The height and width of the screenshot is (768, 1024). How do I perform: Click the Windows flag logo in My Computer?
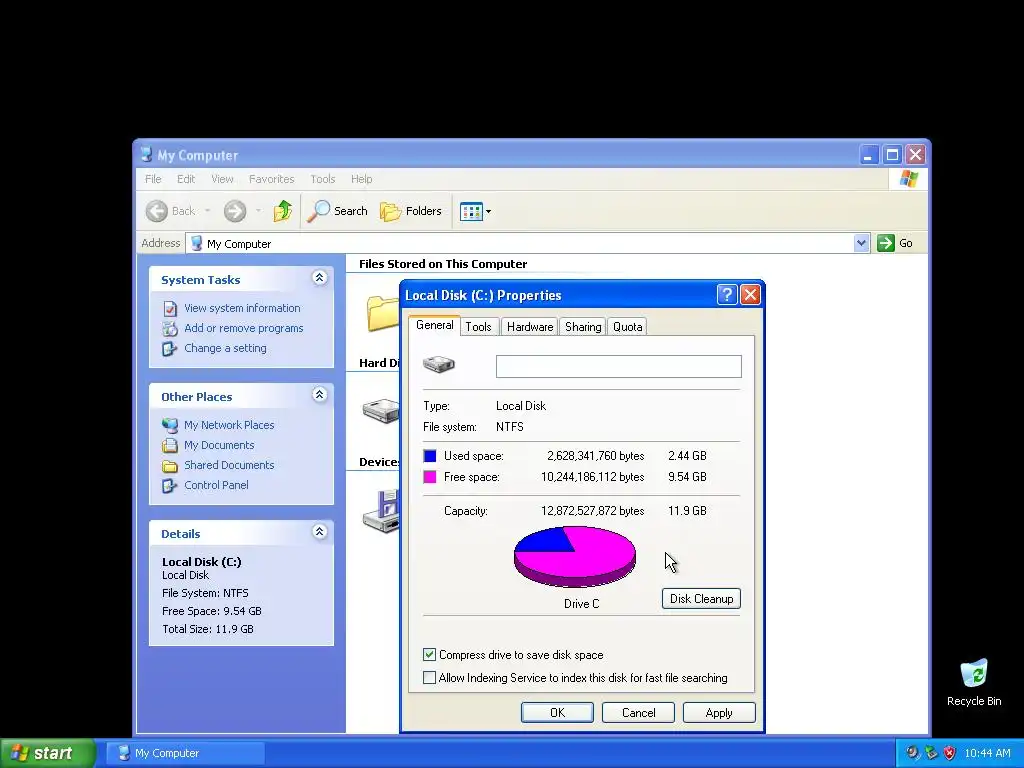(x=908, y=179)
